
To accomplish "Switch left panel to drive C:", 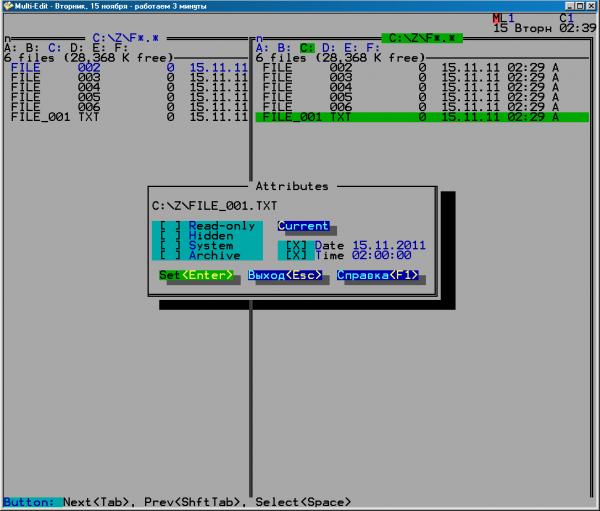I will tap(54, 47).
